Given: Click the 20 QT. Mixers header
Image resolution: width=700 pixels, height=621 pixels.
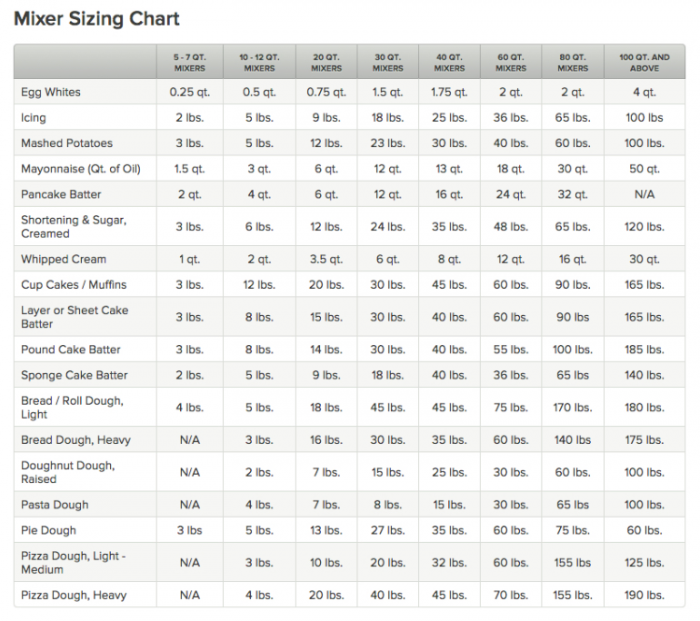Looking at the screenshot, I should tap(326, 63).
